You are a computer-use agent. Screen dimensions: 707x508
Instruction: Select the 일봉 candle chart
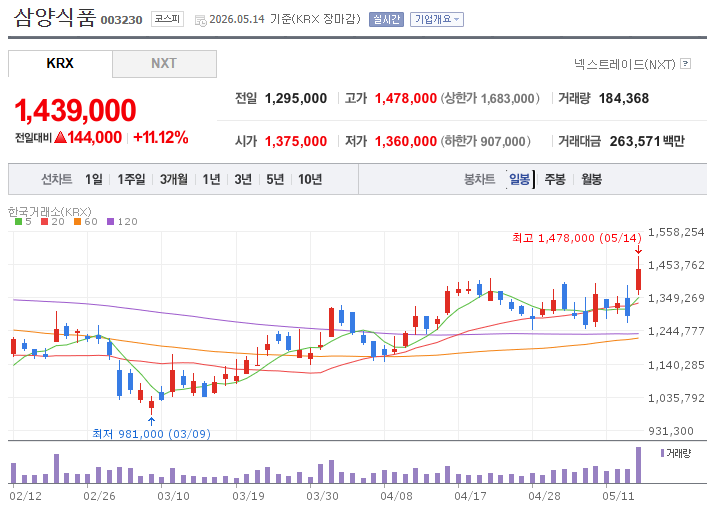[519, 179]
